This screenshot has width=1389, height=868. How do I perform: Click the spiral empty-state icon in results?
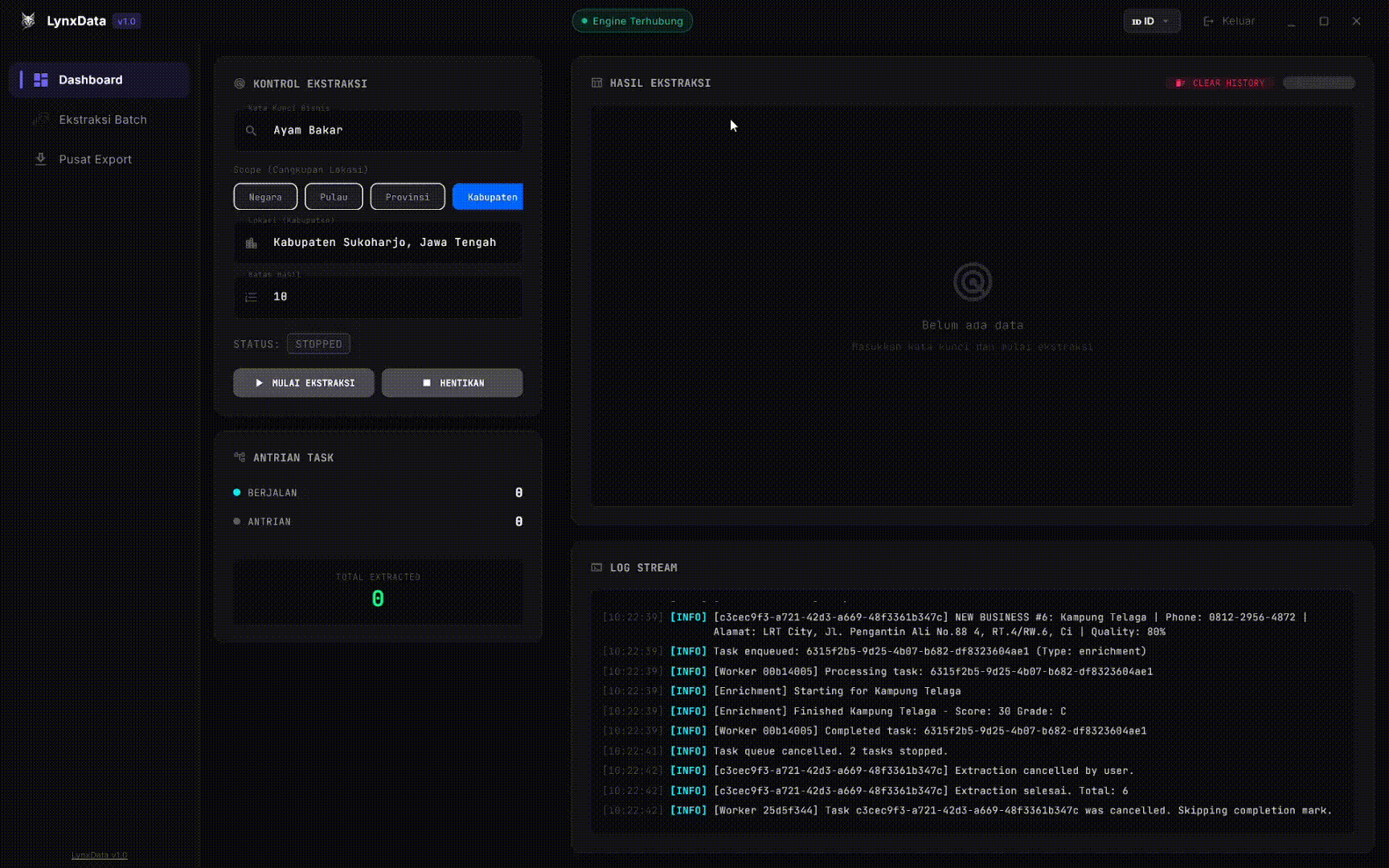click(973, 282)
